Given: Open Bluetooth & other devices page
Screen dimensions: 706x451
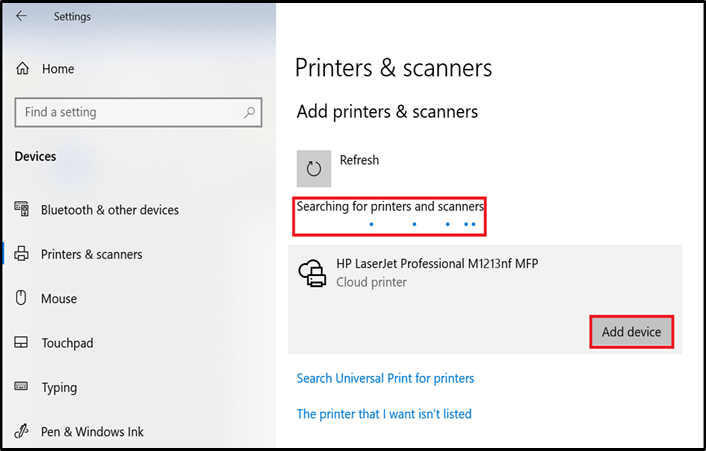Looking at the screenshot, I should (110, 210).
